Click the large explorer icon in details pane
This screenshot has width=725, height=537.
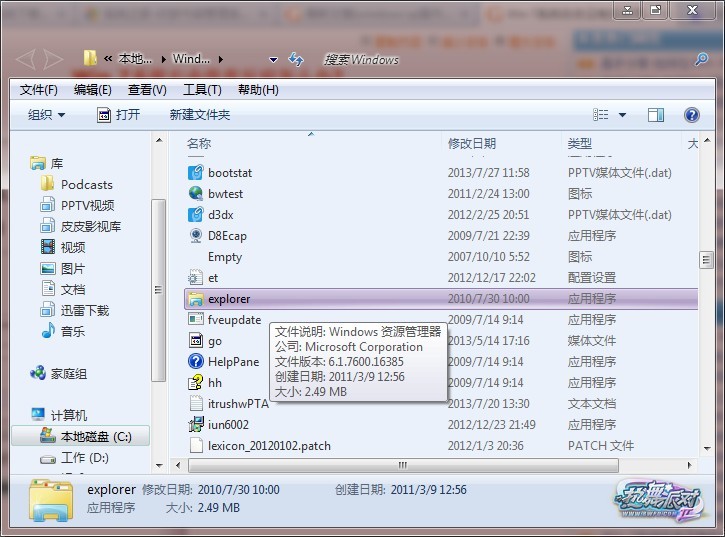tap(51, 501)
